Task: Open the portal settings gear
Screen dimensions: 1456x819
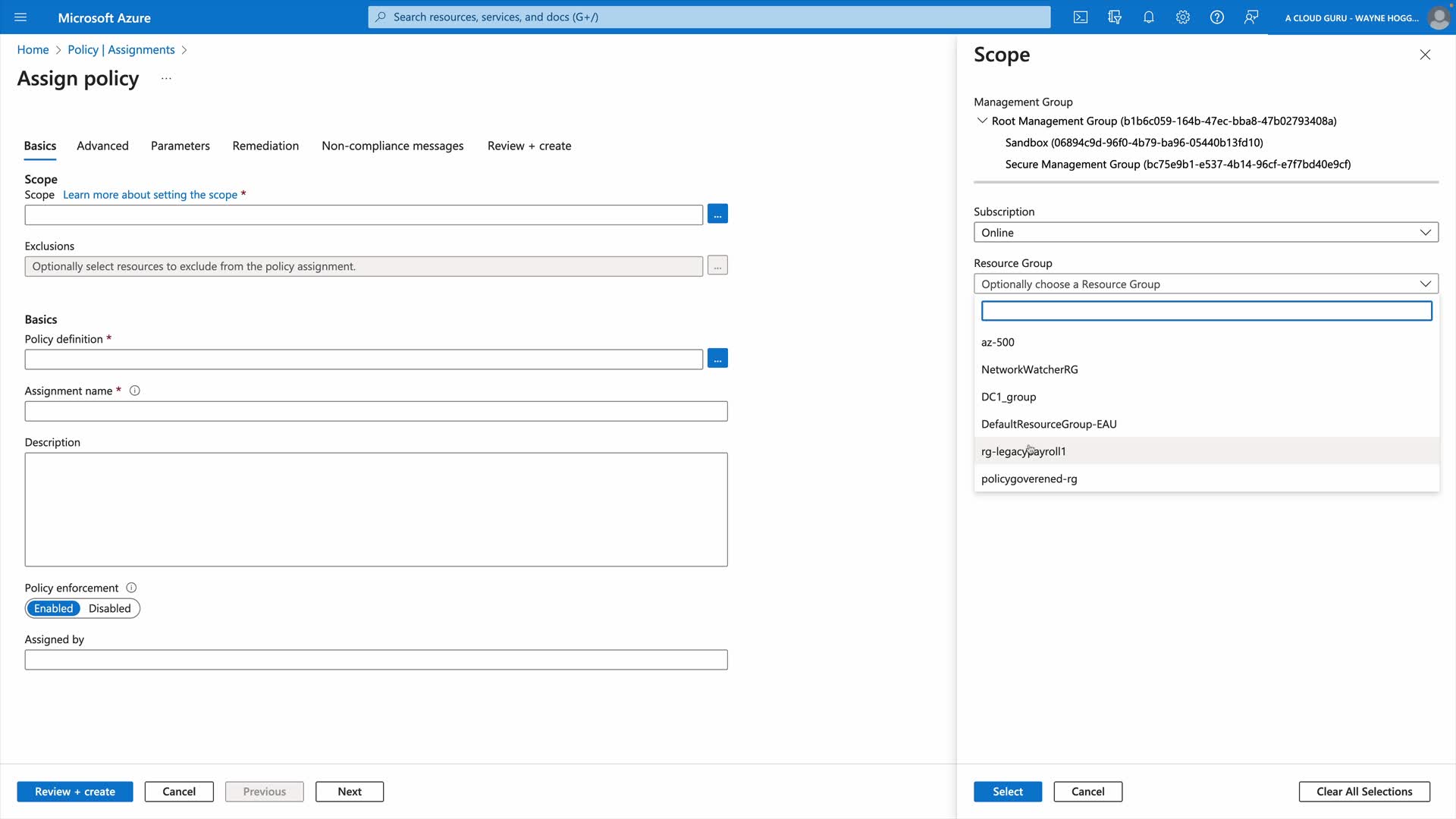Action: point(1183,17)
